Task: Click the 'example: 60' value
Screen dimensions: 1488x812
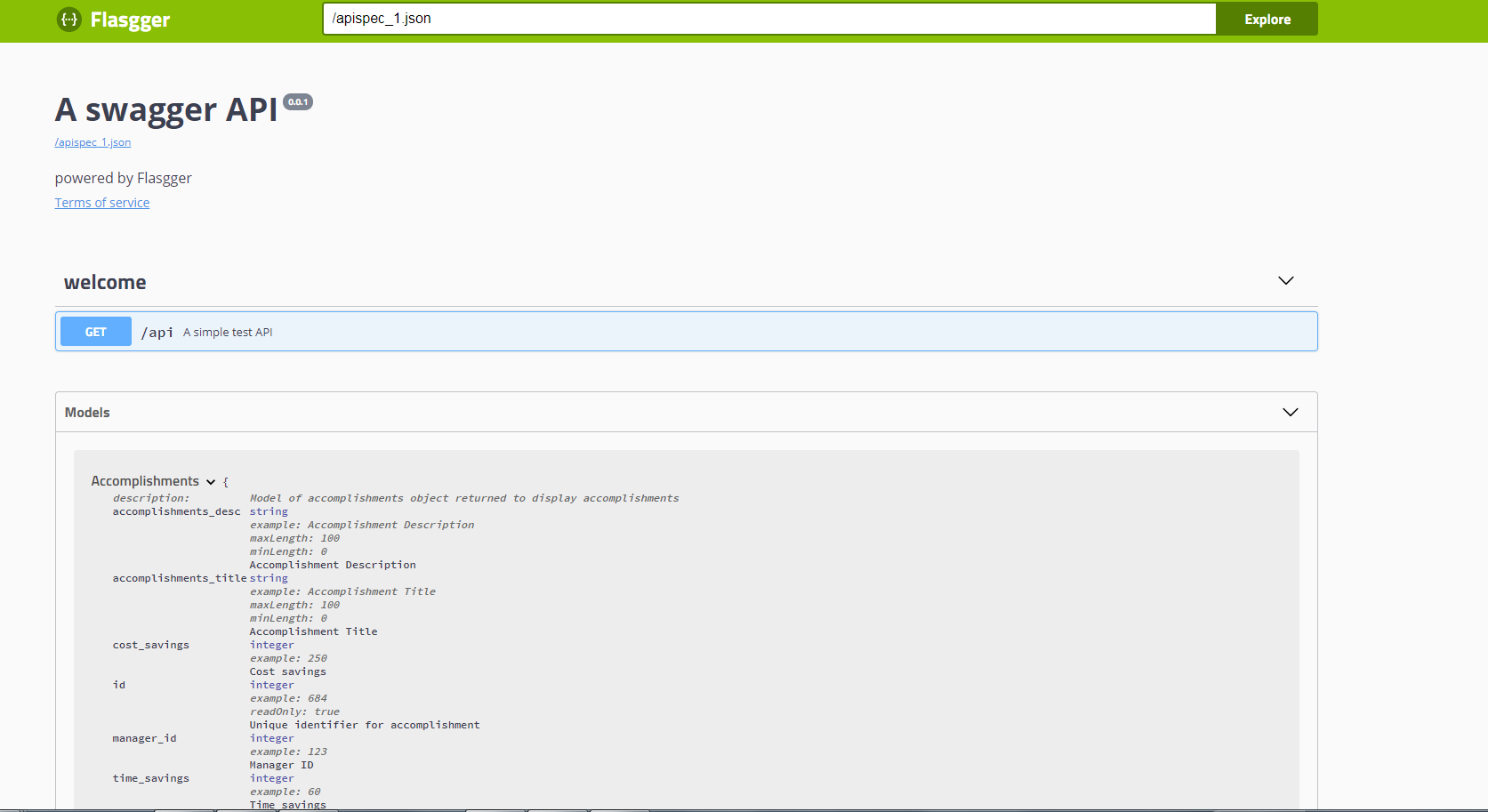Action: tap(286, 792)
